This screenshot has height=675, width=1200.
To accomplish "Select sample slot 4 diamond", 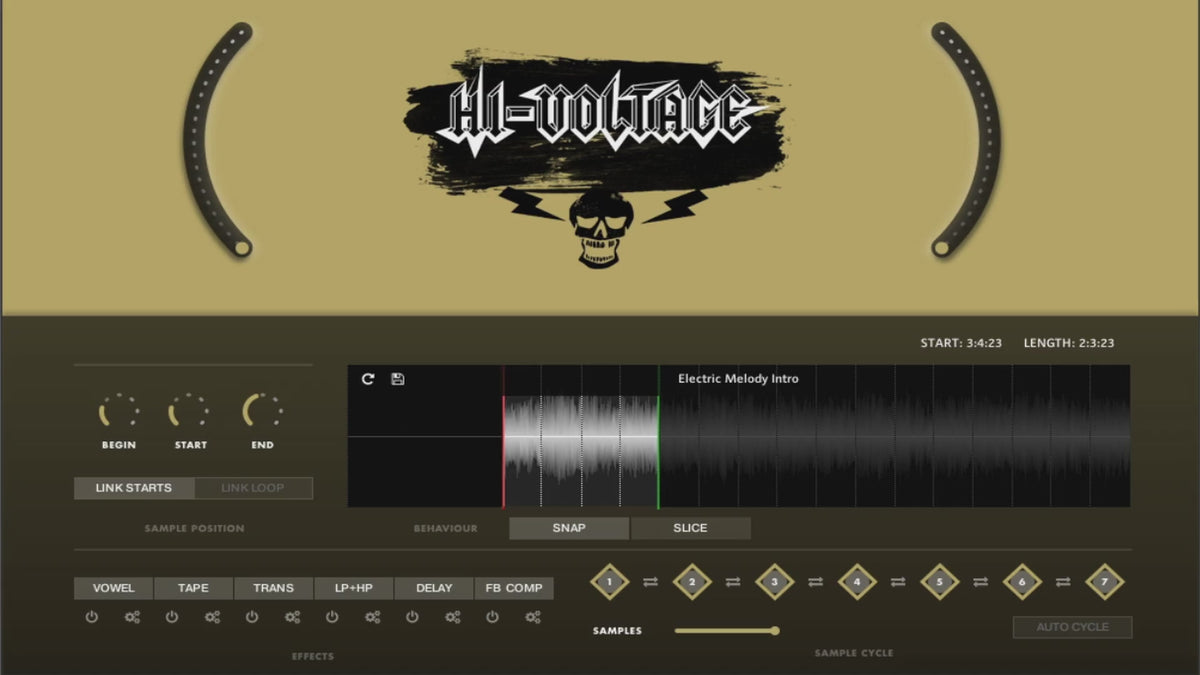I will coord(856,581).
